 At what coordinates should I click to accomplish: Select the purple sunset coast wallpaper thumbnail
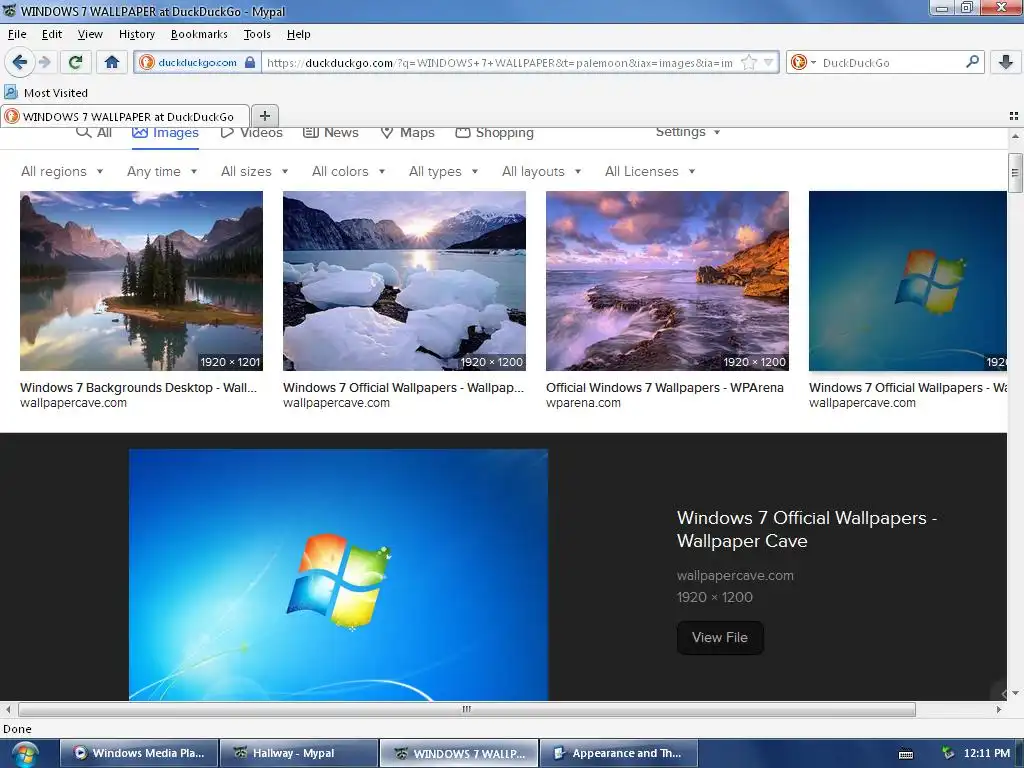click(x=667, y=281)
